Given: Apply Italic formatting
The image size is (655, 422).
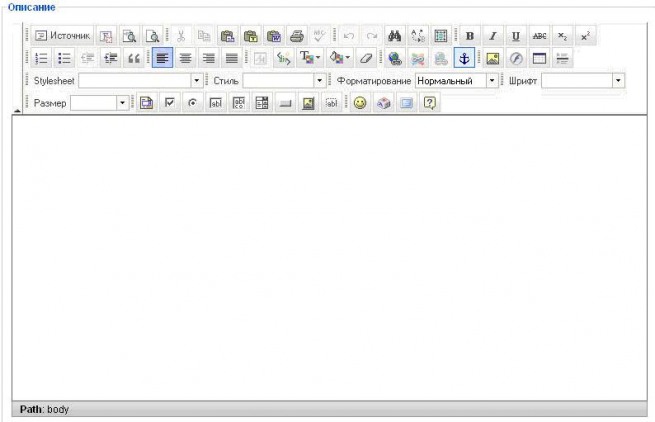Looking at the screenshot, I should 493,36.
